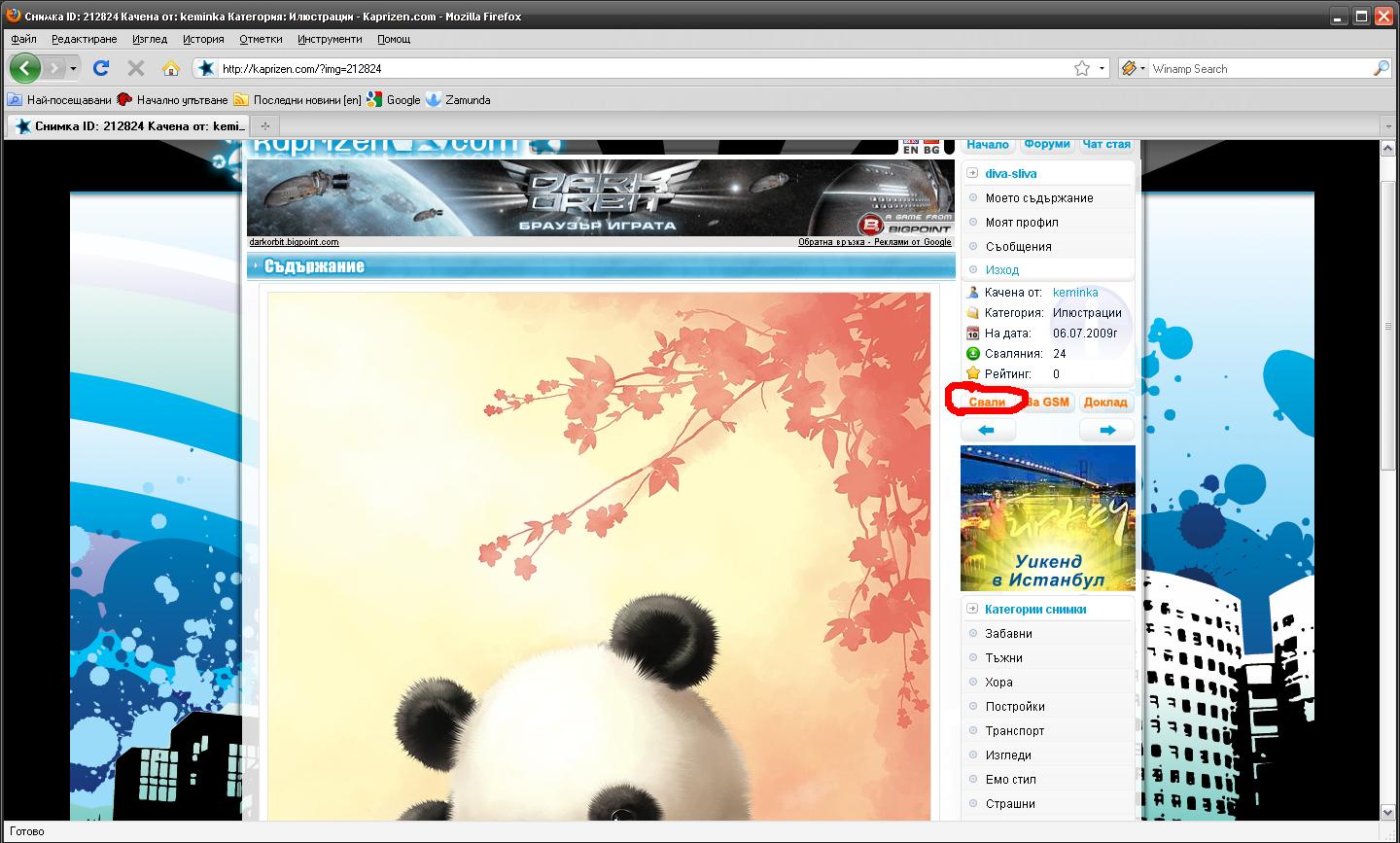The height and width of the screenshot is (843, 1400).
Task: Click the Dark Orbit banner ad
Action: point(601,198)
